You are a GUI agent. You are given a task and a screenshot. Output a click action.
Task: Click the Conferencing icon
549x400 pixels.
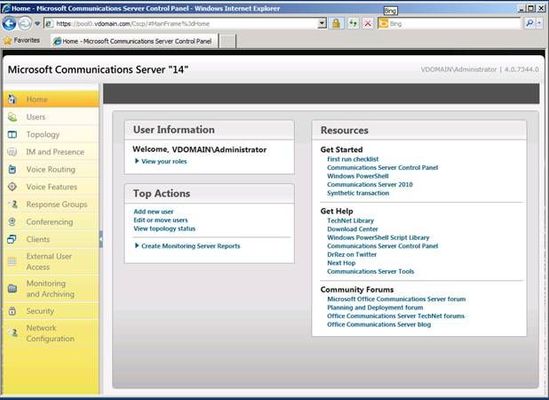[x=12, y=222]
